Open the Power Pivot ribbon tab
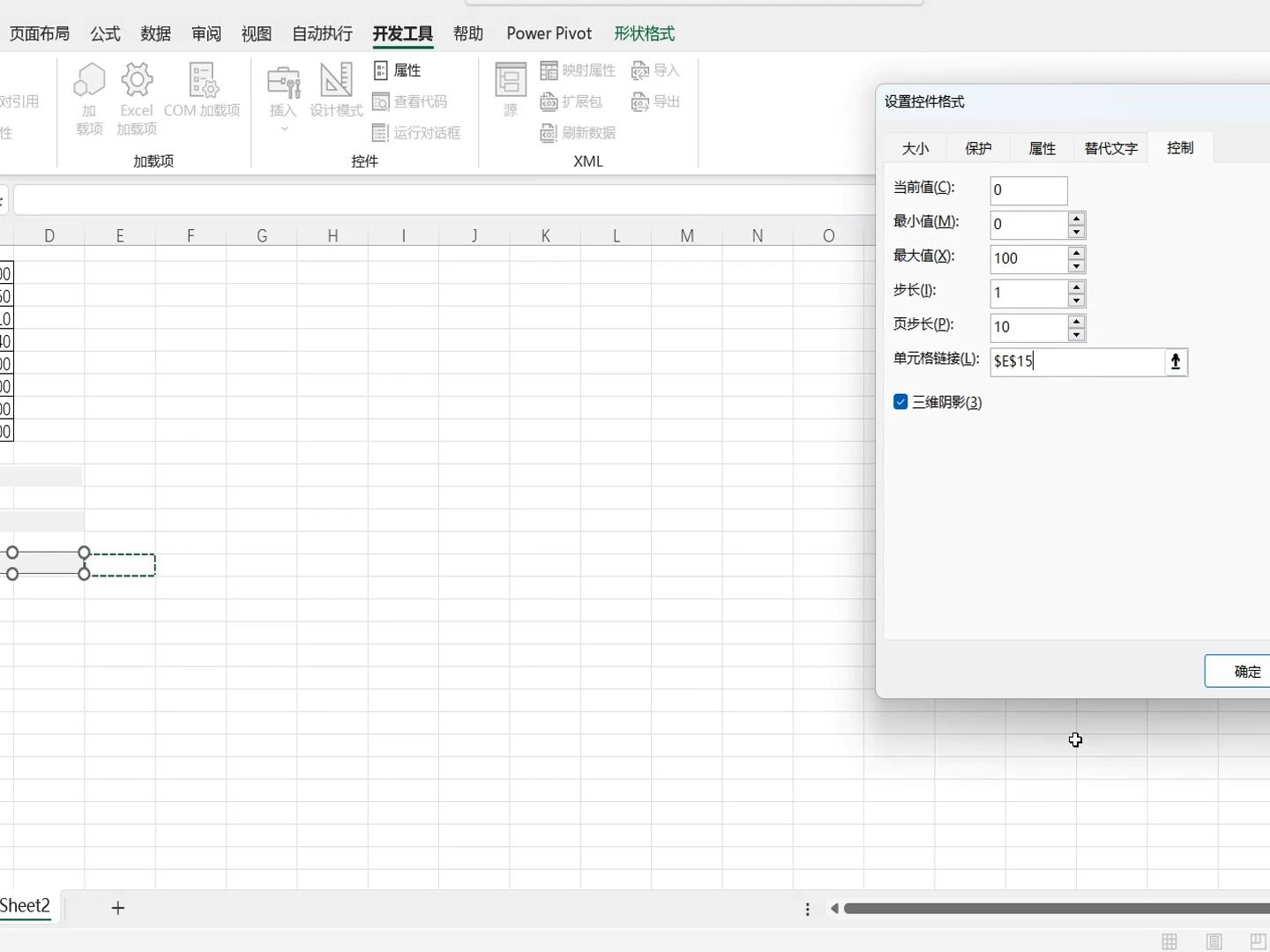 pyautogui.click(x=549, y=33)
